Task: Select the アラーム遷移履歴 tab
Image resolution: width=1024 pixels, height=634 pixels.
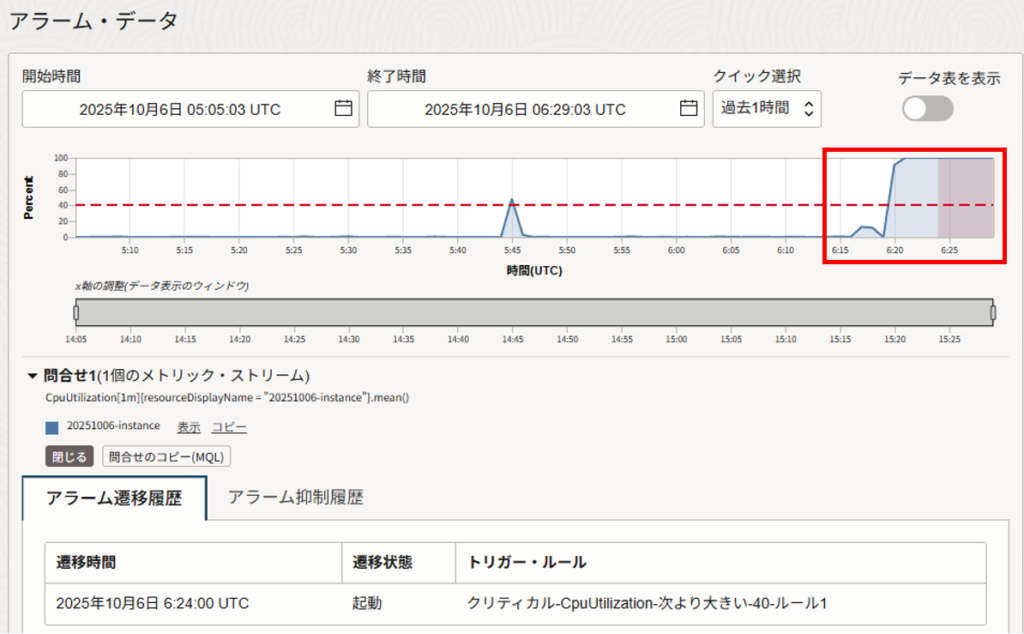Action: [114, 498]
